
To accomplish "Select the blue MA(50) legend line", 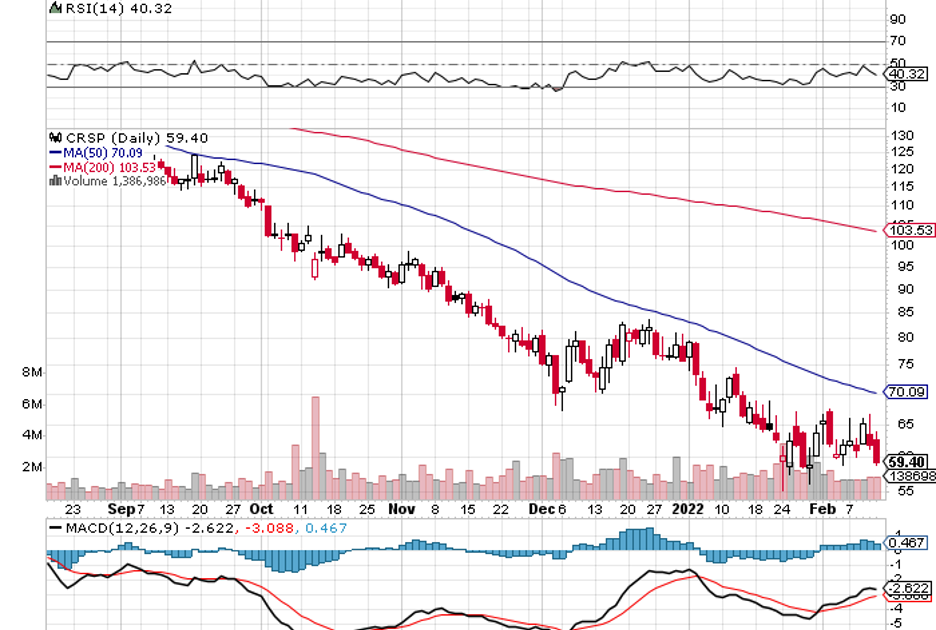I will [x=55, y=153].
